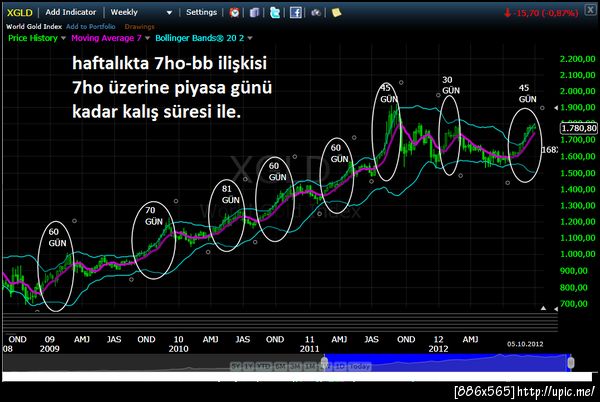Click the small up triangle above the time axis
Viewport: 600px width, 402px height.
point(543,308)
